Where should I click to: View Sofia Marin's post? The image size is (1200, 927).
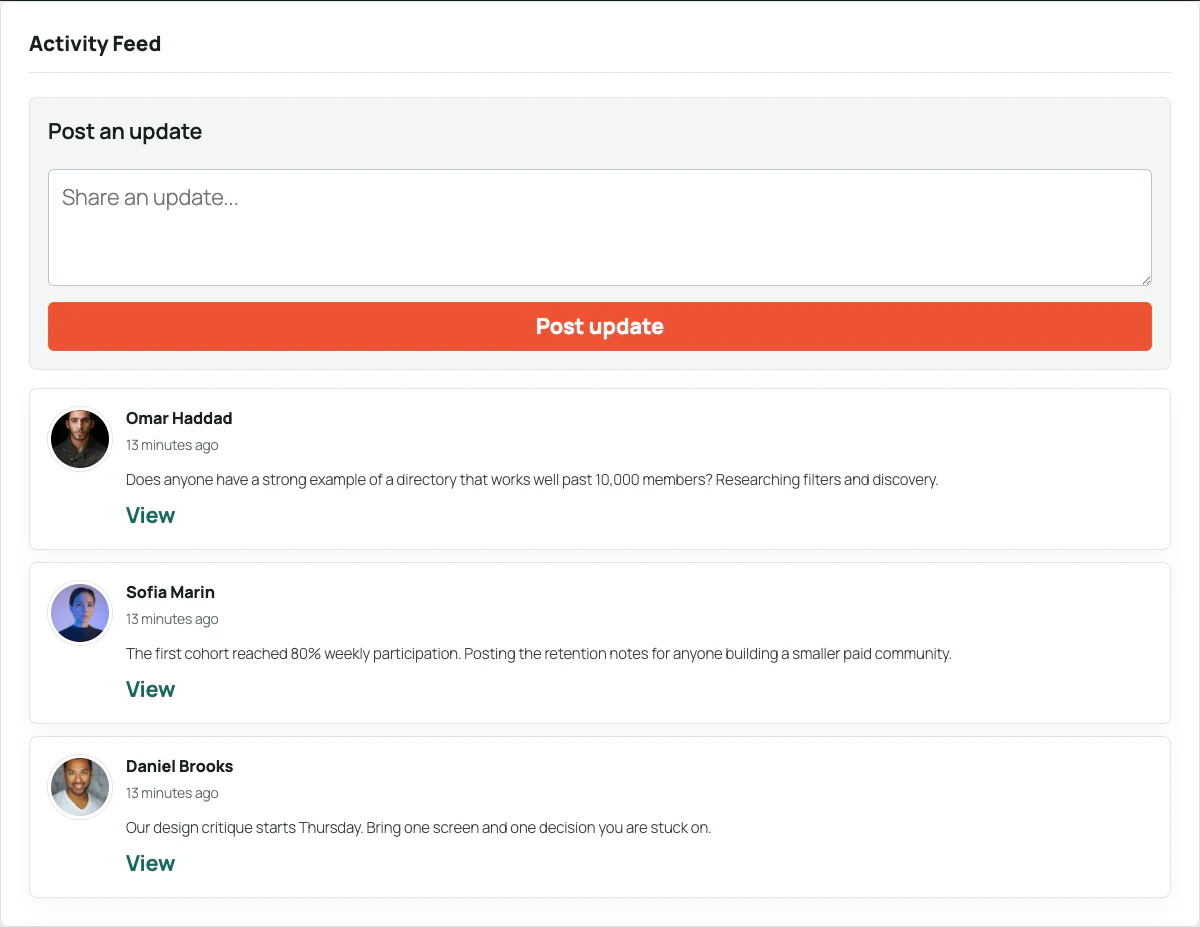pyautogui.click(x=150, y=690)
